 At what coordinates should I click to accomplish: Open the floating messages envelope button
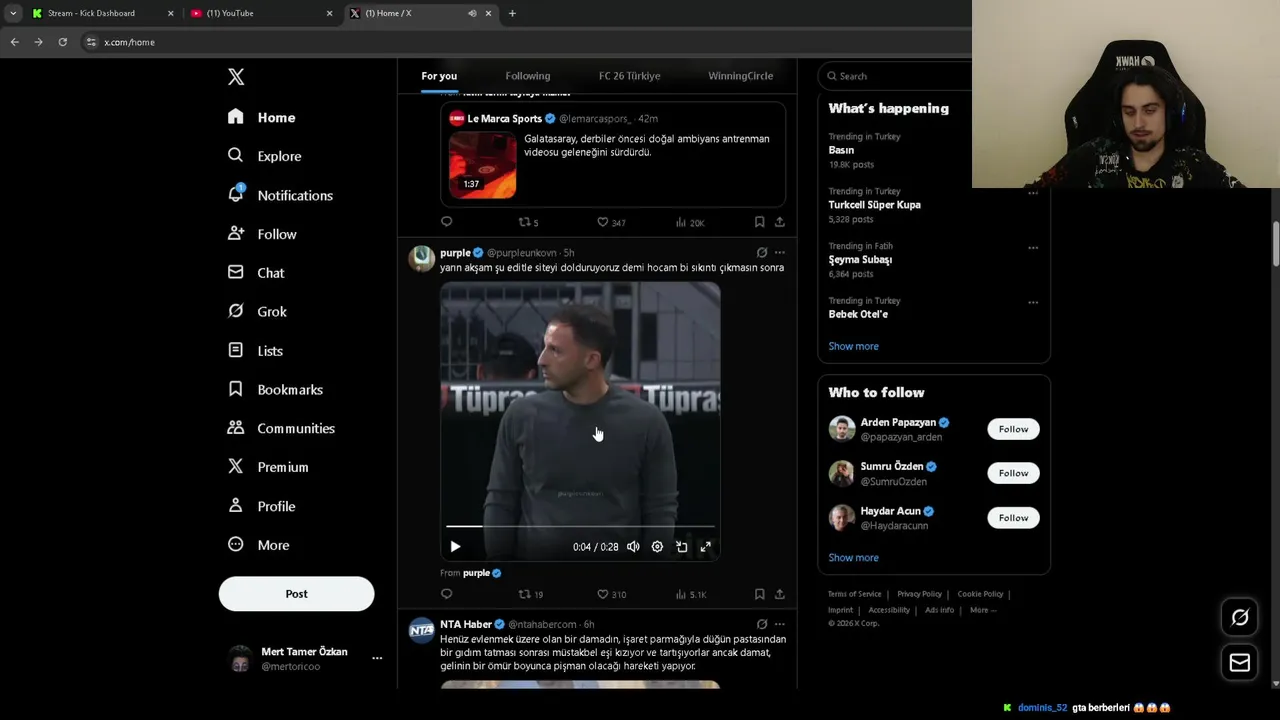pyautogui.click(x=1240, y=662)
